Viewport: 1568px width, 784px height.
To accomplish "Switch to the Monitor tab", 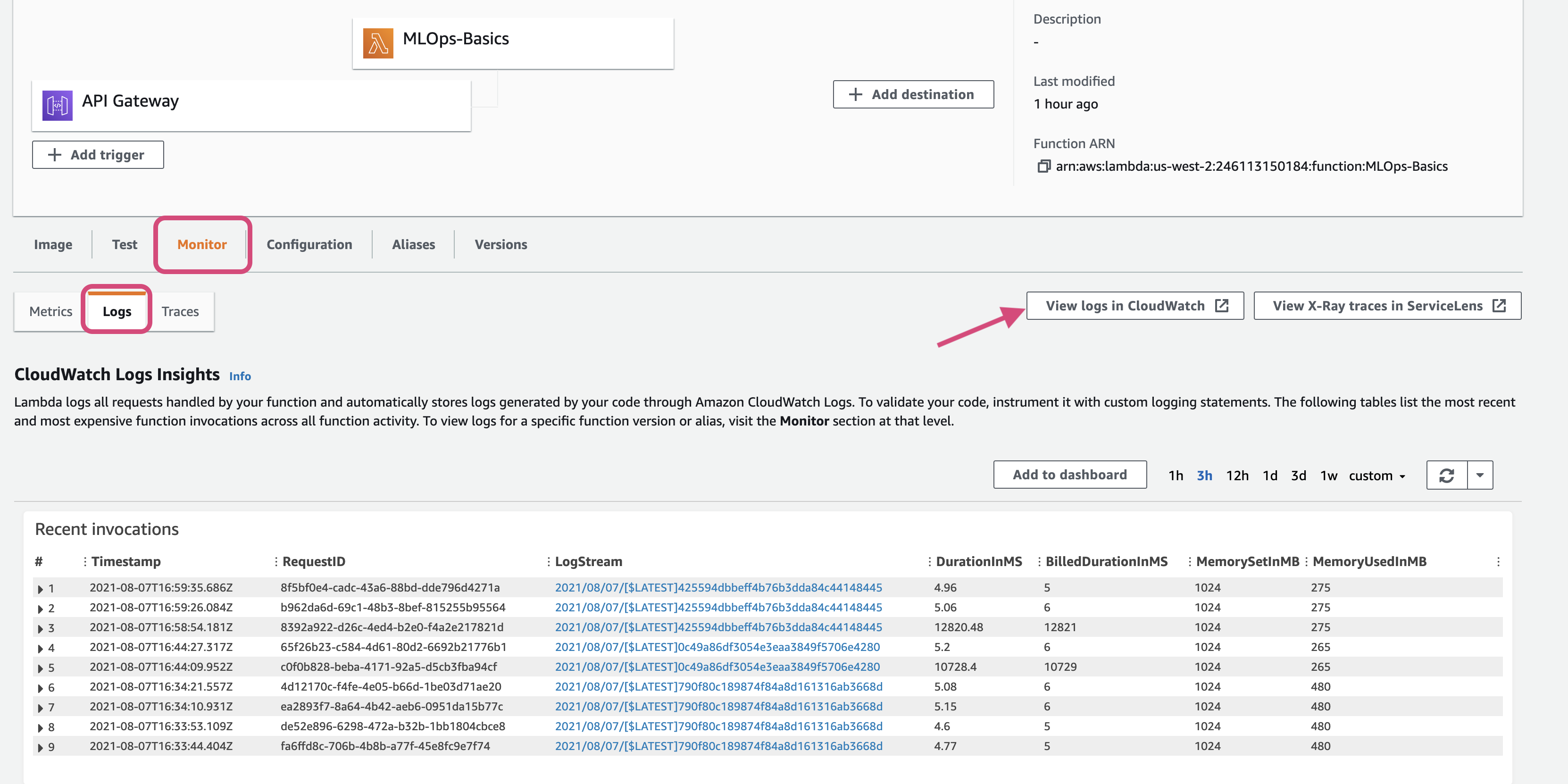I will pyautogui.click(x=201, y=243).
